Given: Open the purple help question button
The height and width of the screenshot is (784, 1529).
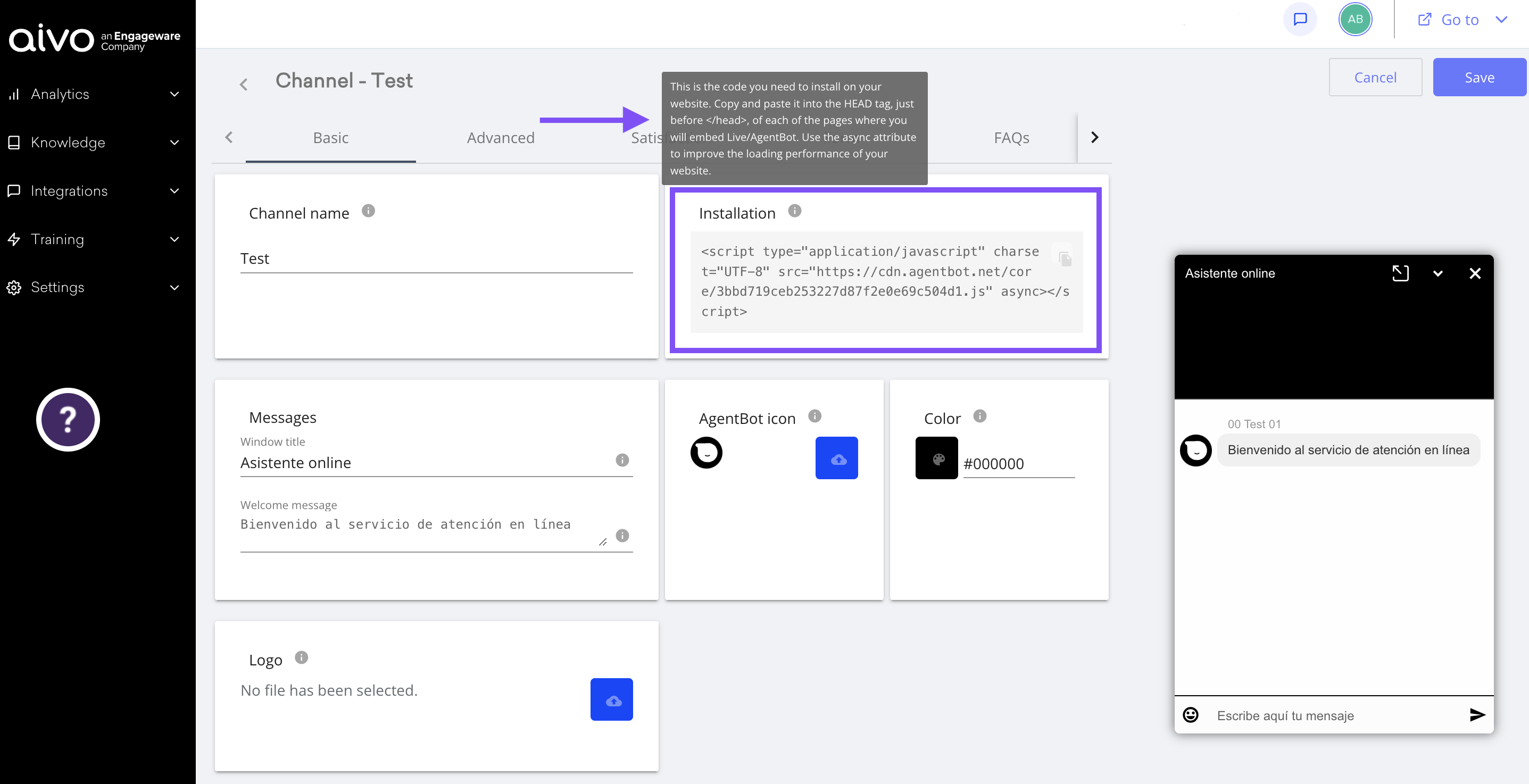Looking at the screenshot, I should click(x=68, y=420).
